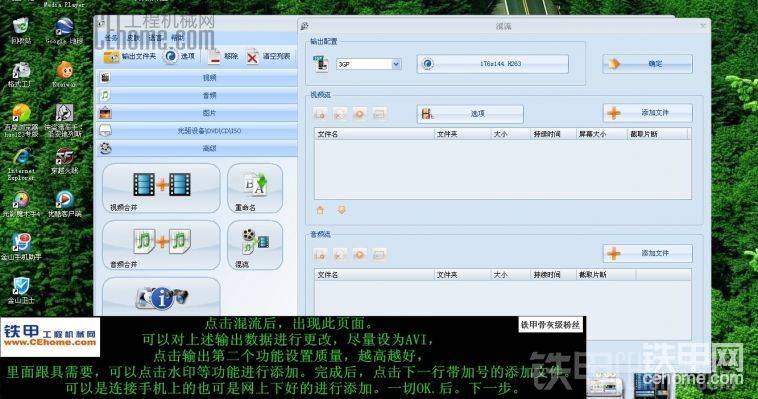Open the 混流 mux tool
The image size is (758, 399).
[255, 245]
